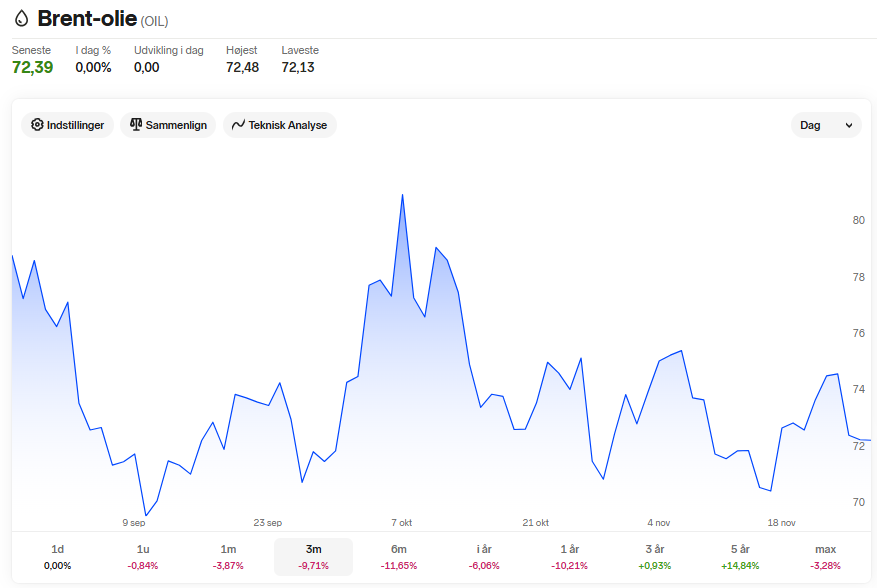Screen dimensions: 877x588
Task: Select the 3 år time range tab
Action: [x=654, y=557]
